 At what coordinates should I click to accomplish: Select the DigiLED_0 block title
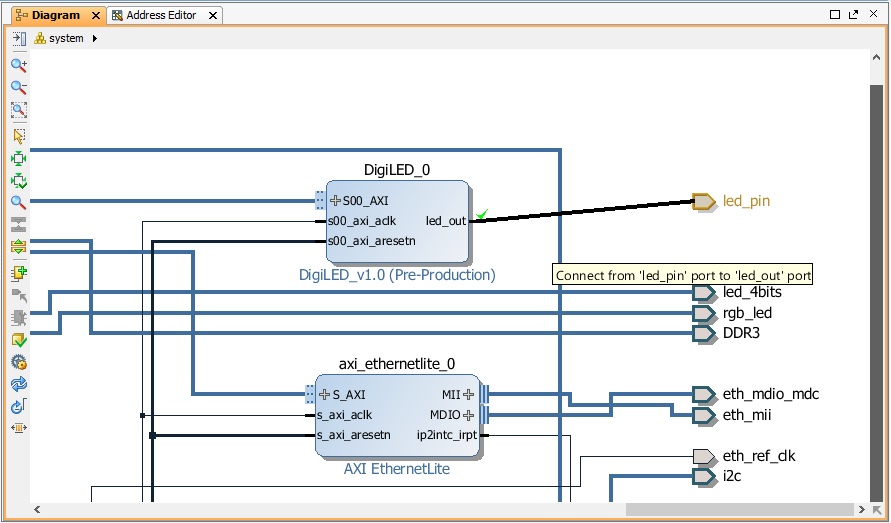pos(397,170)
